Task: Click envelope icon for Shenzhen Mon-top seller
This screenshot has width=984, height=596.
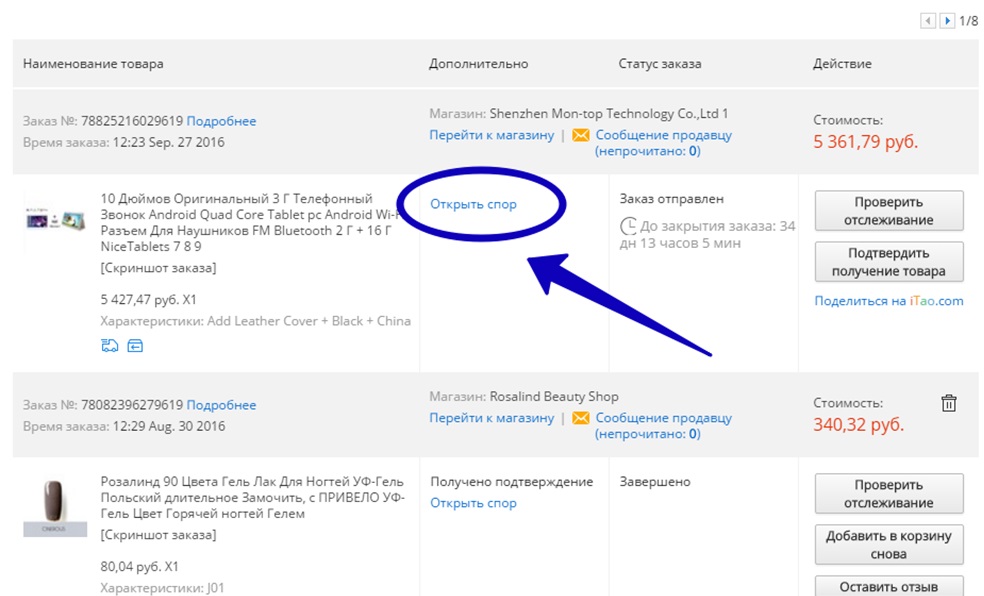Action: coord(580,135)
